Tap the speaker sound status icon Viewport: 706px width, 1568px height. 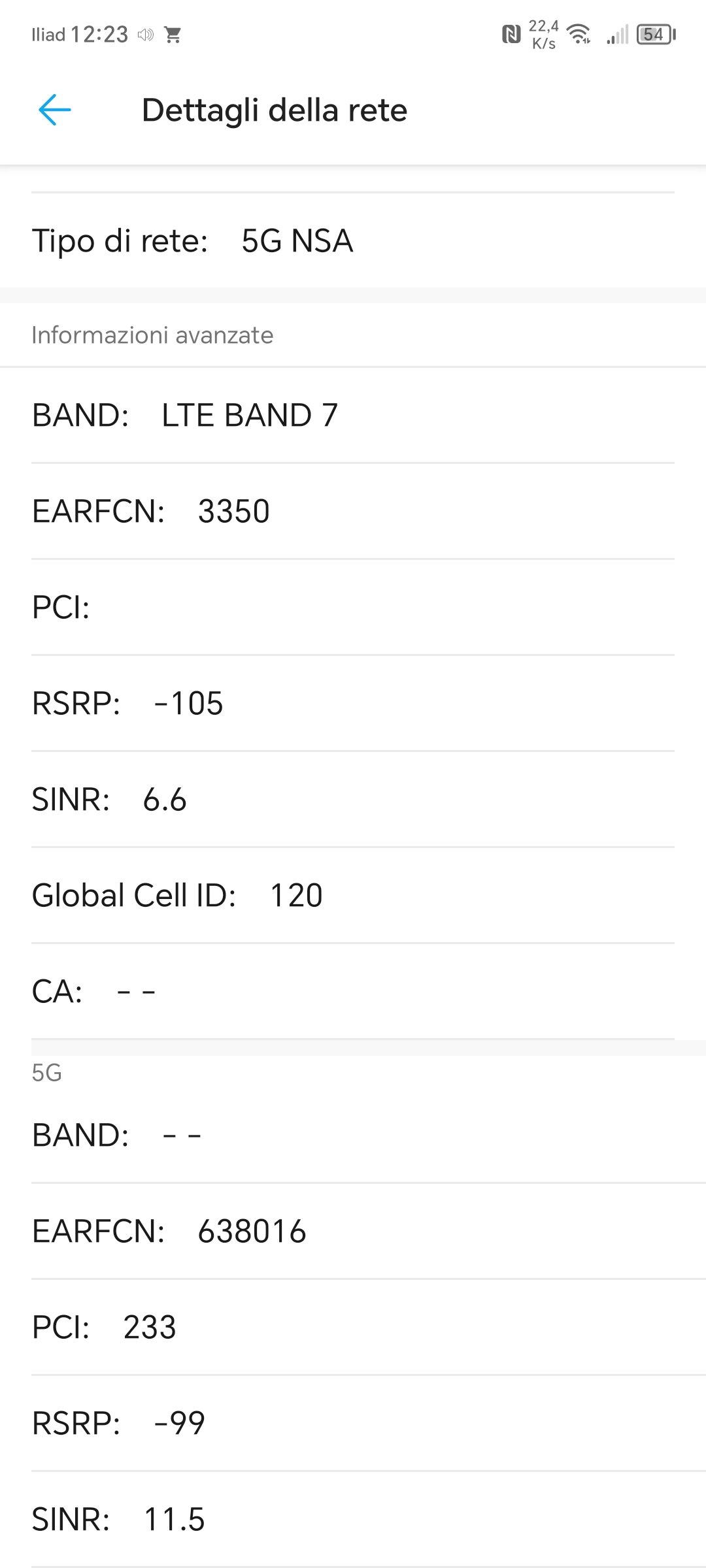pos(145,35)
